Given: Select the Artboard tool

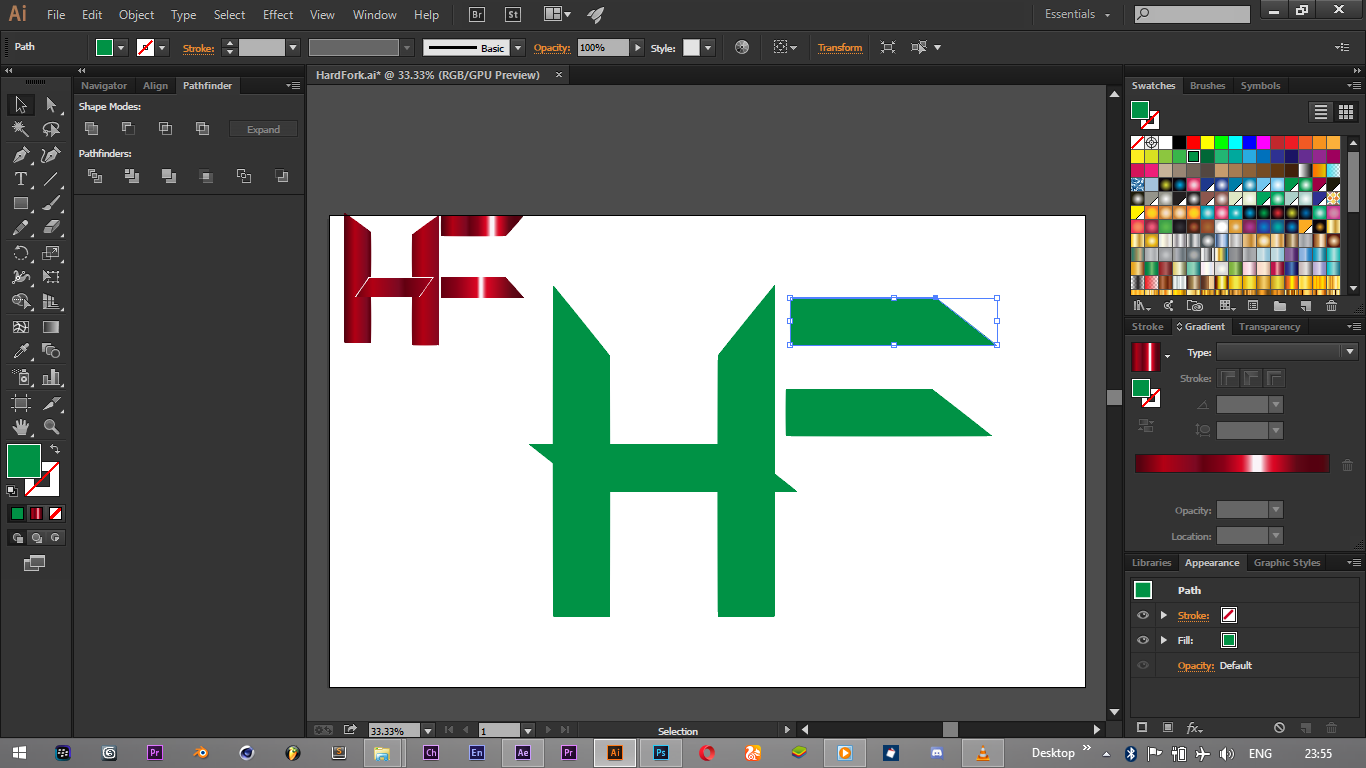Looking at the screenshot, I should (20, 403).
